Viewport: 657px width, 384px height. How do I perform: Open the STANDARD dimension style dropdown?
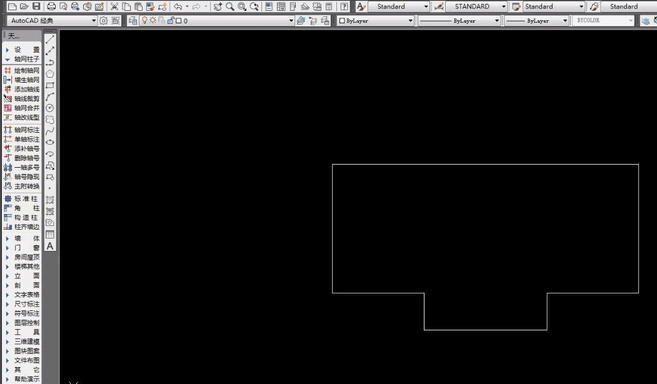[476, 6]
